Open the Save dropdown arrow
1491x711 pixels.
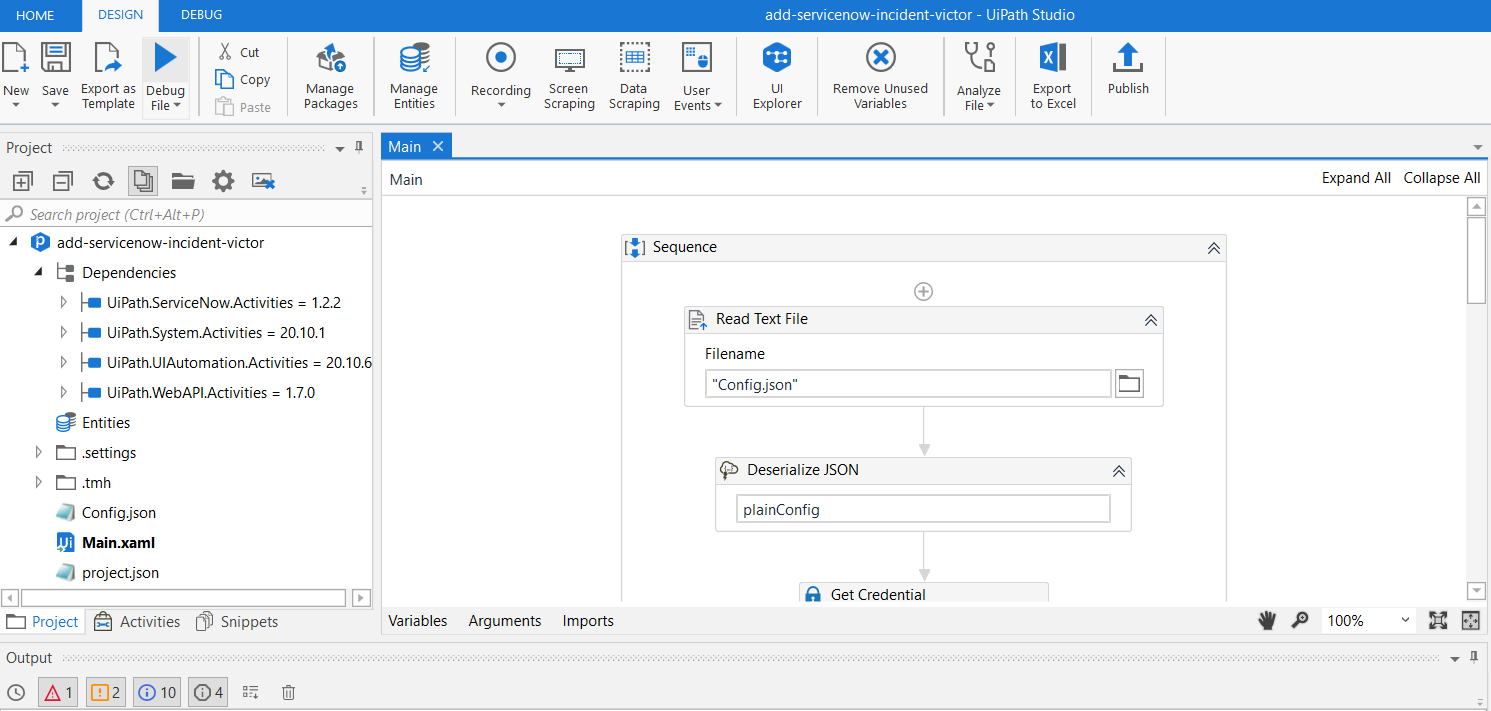[55, 104]
